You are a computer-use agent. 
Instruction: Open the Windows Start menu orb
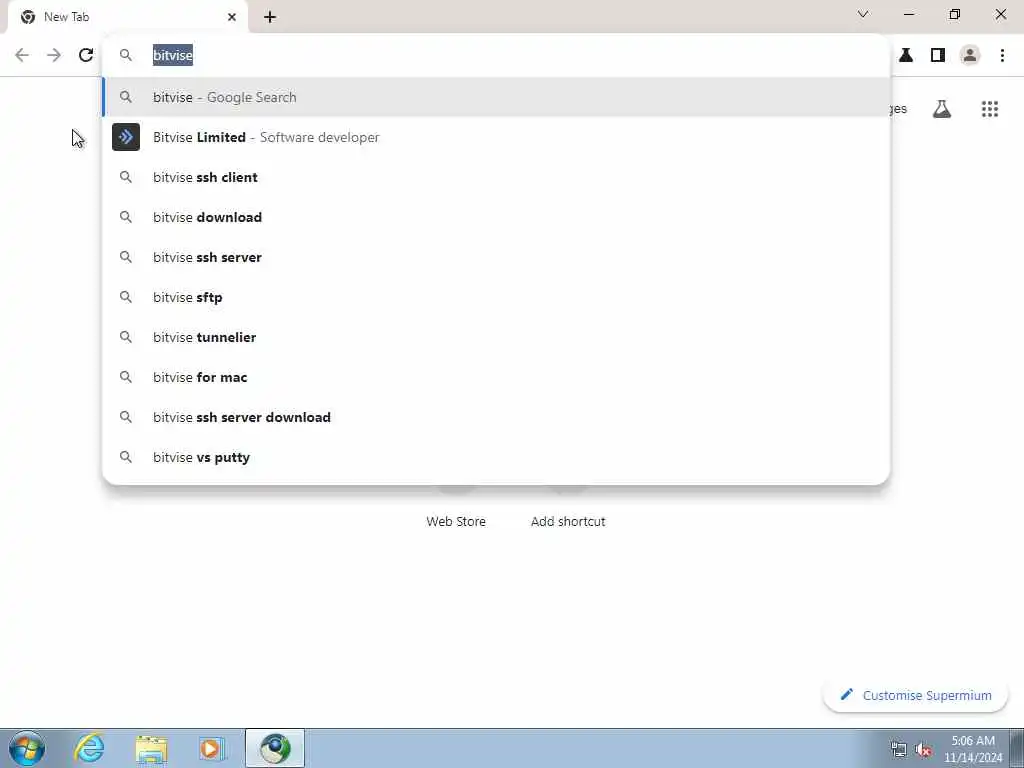click(x=27, y=748)
